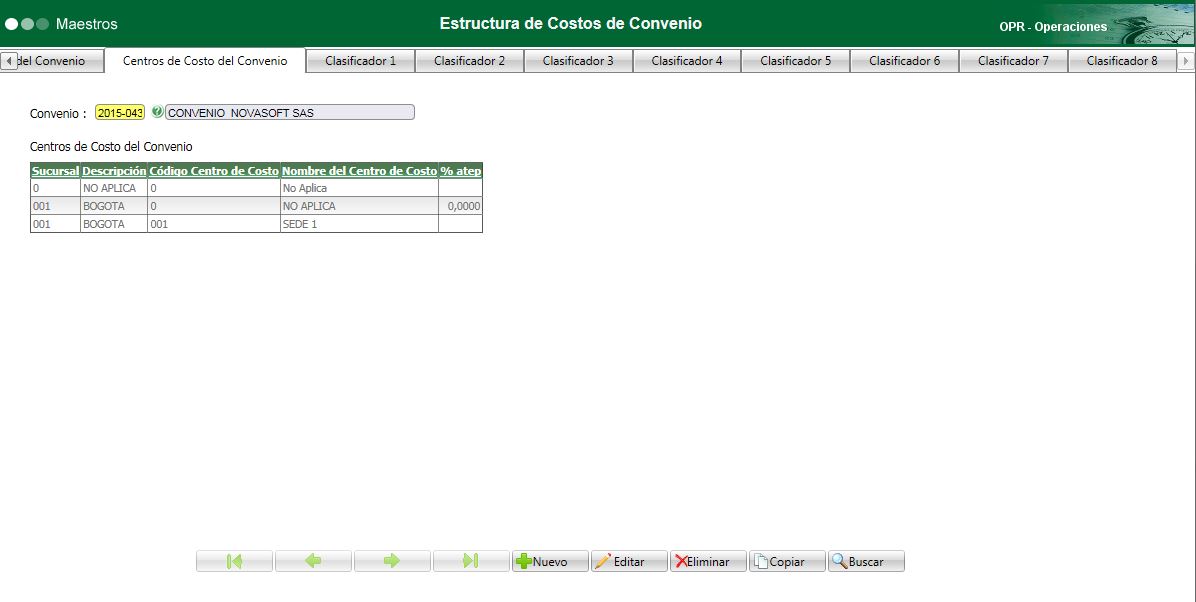
Task: Click the red X icon on Eliminar
Action: point(681,560)
